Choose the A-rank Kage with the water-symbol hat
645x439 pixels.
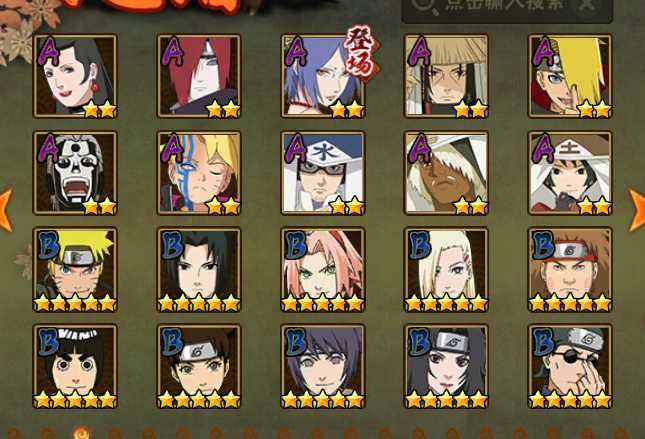point(323,173)
